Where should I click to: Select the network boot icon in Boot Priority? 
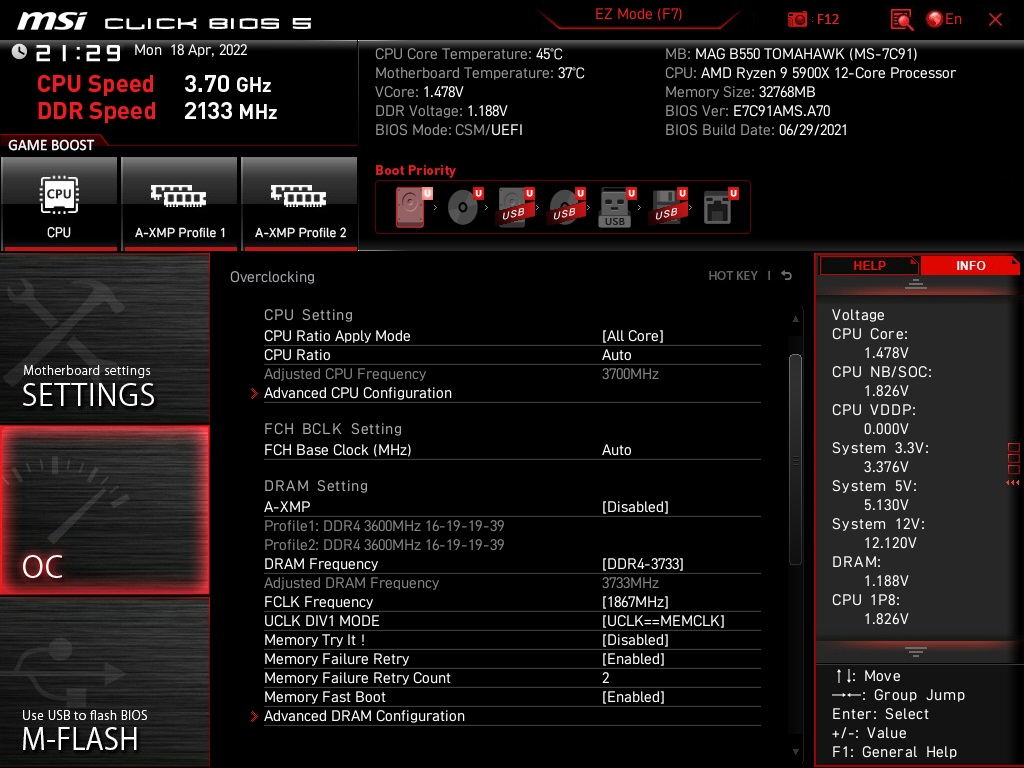[x=717, y=205]
